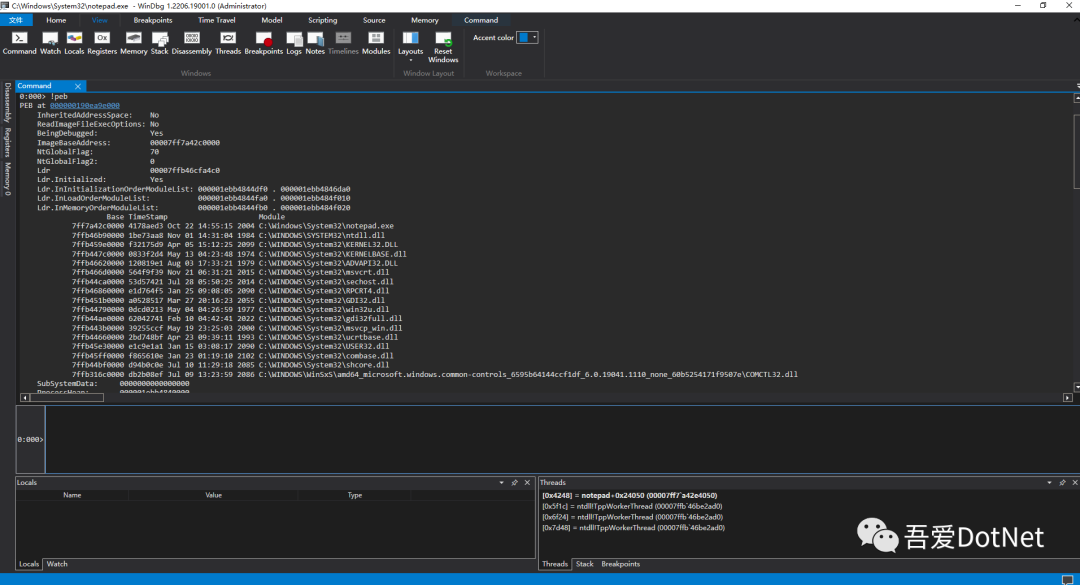Click the PEB address link
The image size is (1080, 585).
click(x=85, y=105)
